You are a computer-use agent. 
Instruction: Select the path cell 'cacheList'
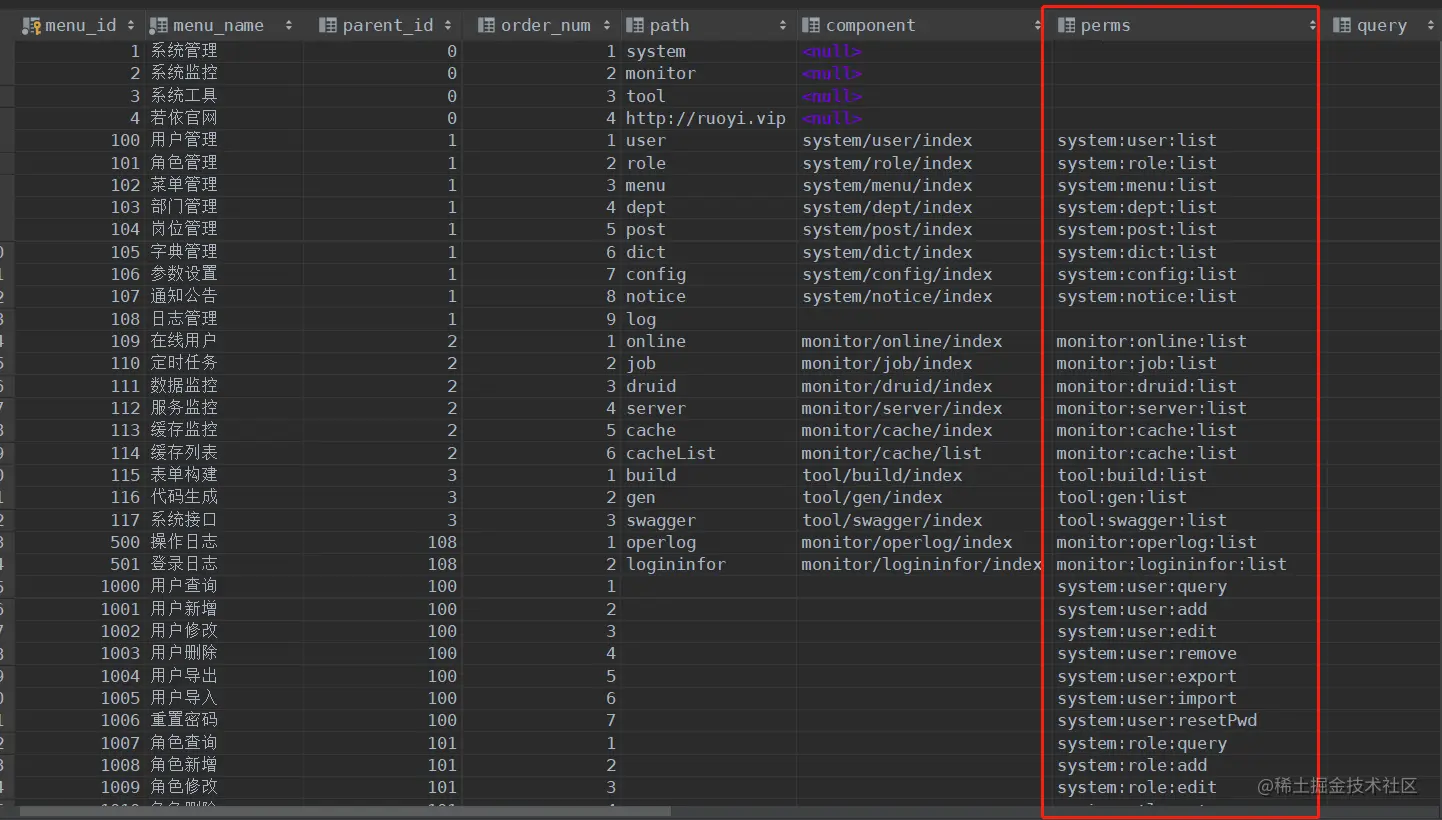pyautogui.click(x=671, y=453)
